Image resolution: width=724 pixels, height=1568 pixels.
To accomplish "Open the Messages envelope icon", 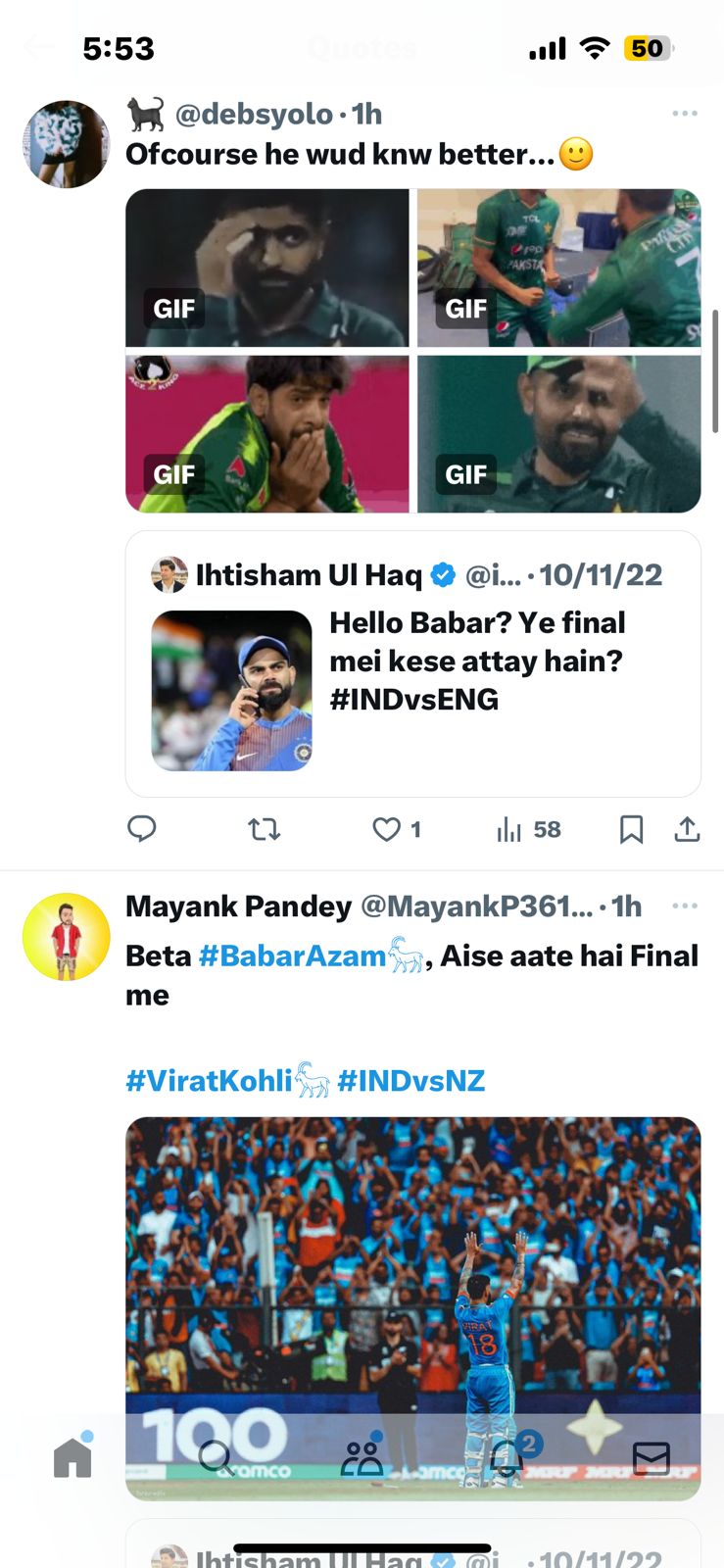I will [x=652, y=1458].
